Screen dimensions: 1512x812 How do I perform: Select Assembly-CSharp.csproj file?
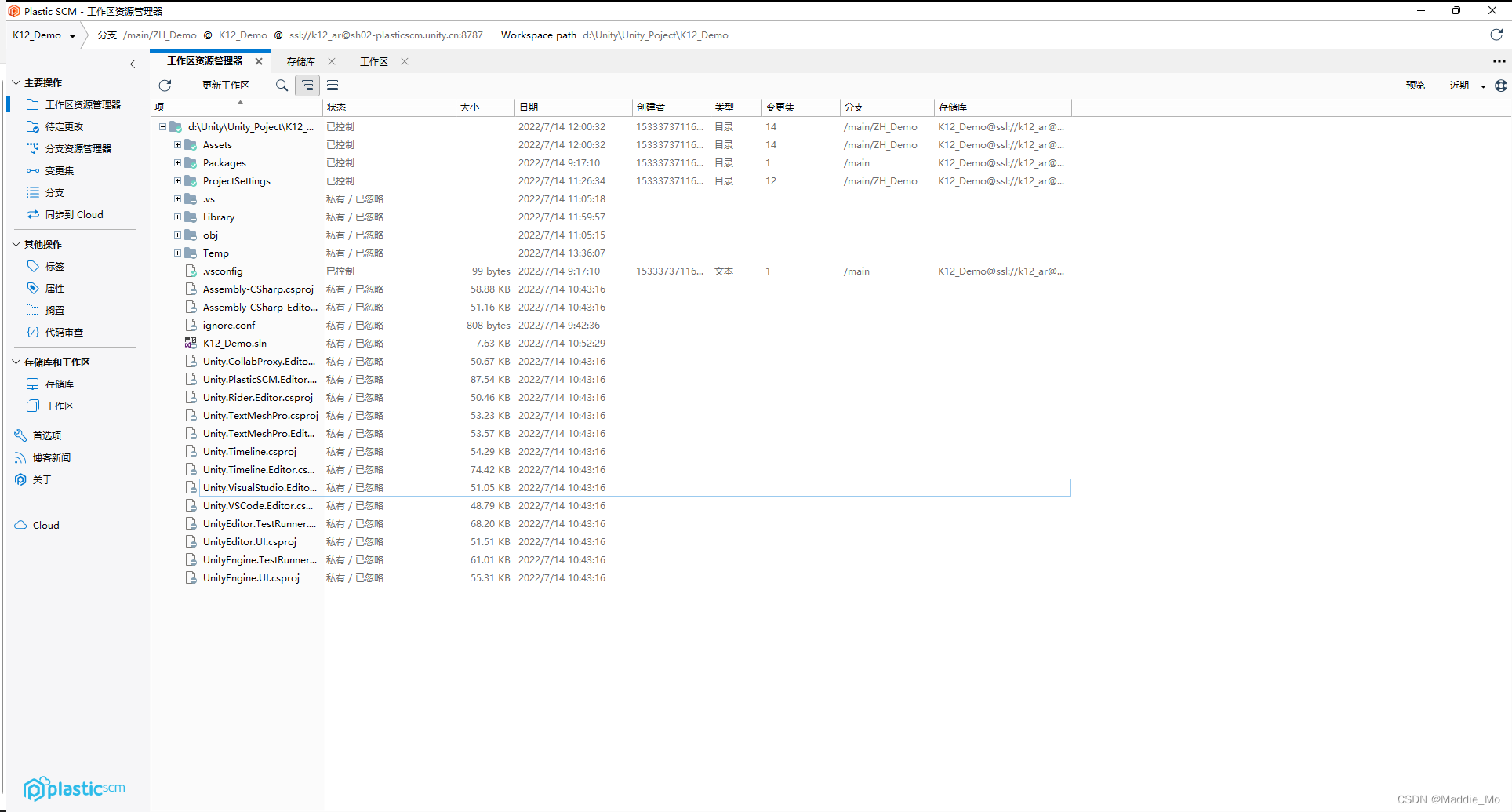coord(258,289)
